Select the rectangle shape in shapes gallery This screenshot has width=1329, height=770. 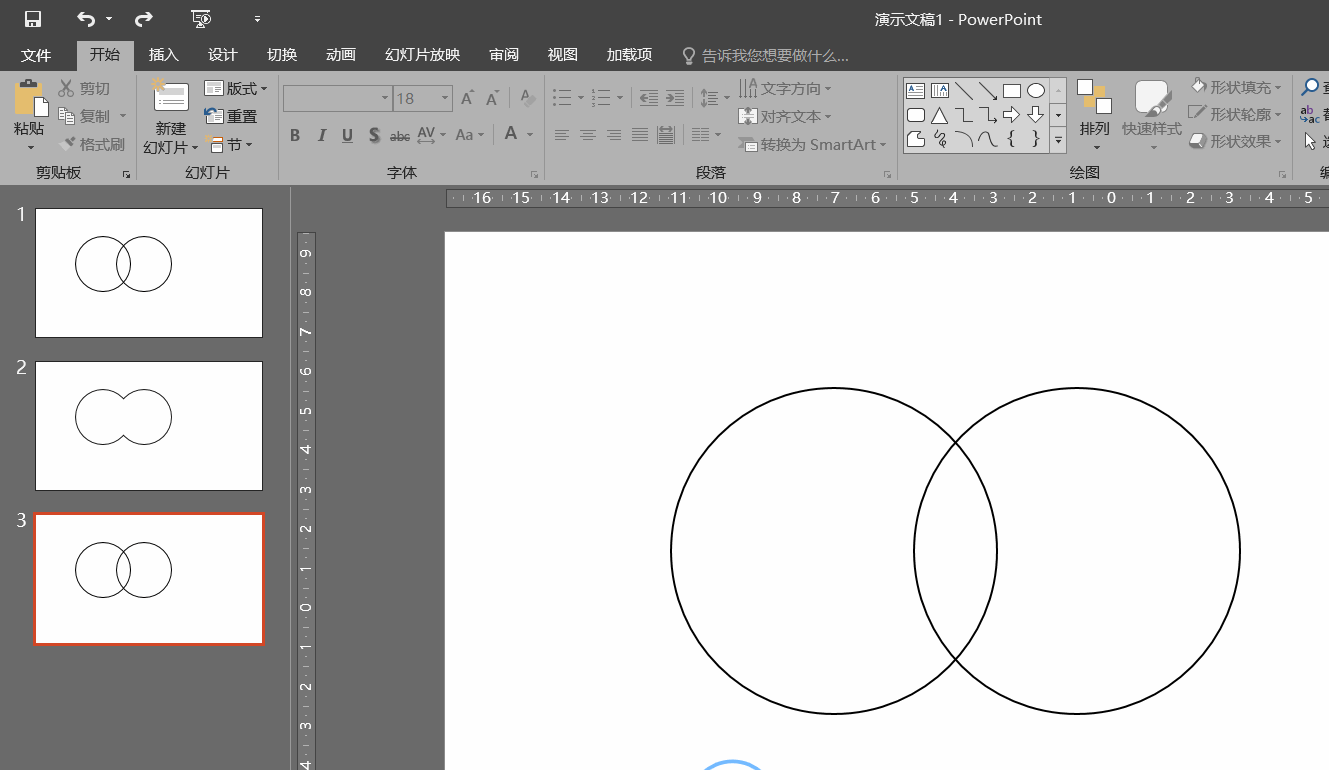tap(1012, 91)
